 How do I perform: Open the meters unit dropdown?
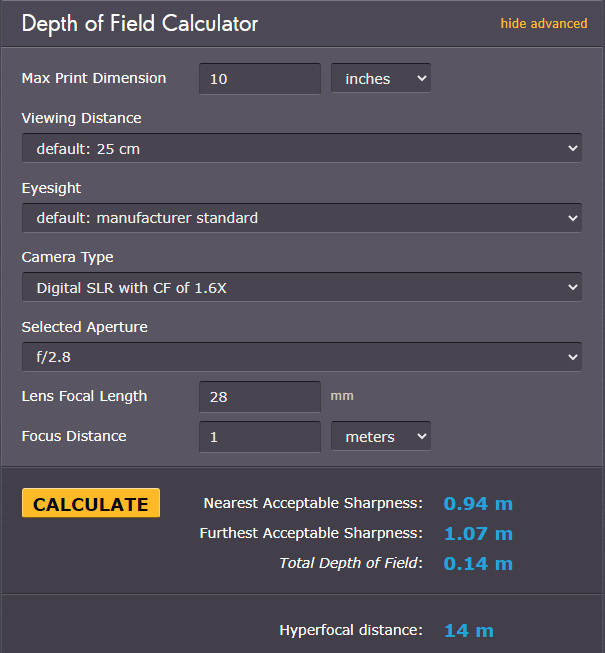pyautogui.click(x=381, y=436)
